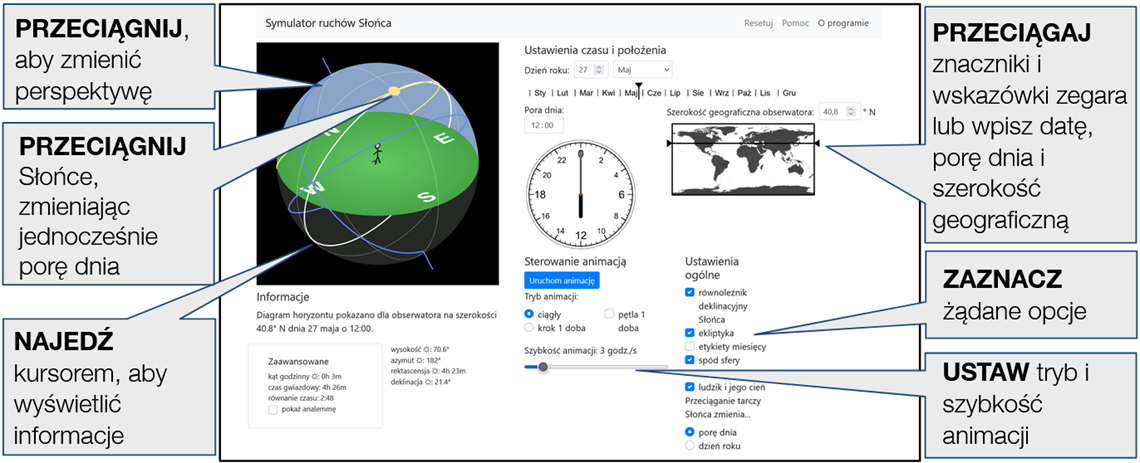Open Pomoc in the top bar

(x=795, y=23)
